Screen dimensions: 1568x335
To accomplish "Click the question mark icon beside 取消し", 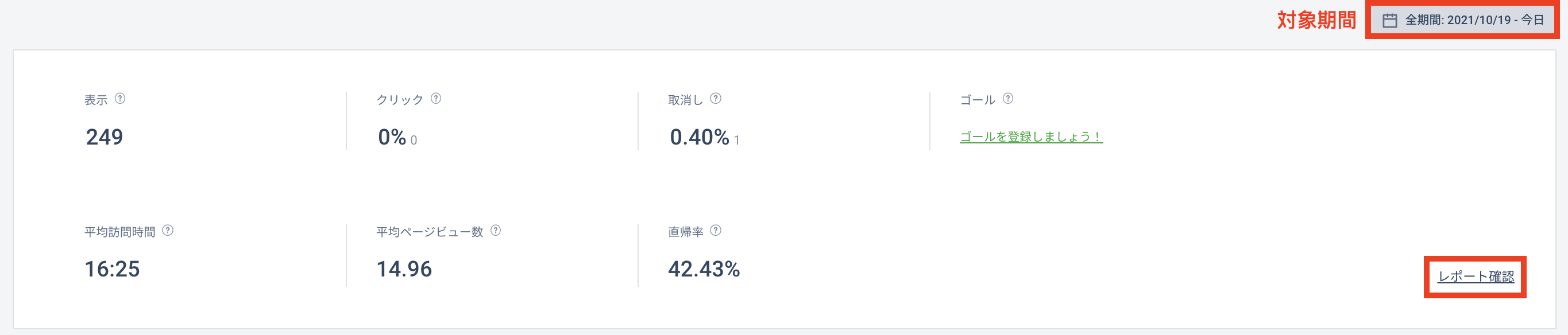I will (716, 99).
